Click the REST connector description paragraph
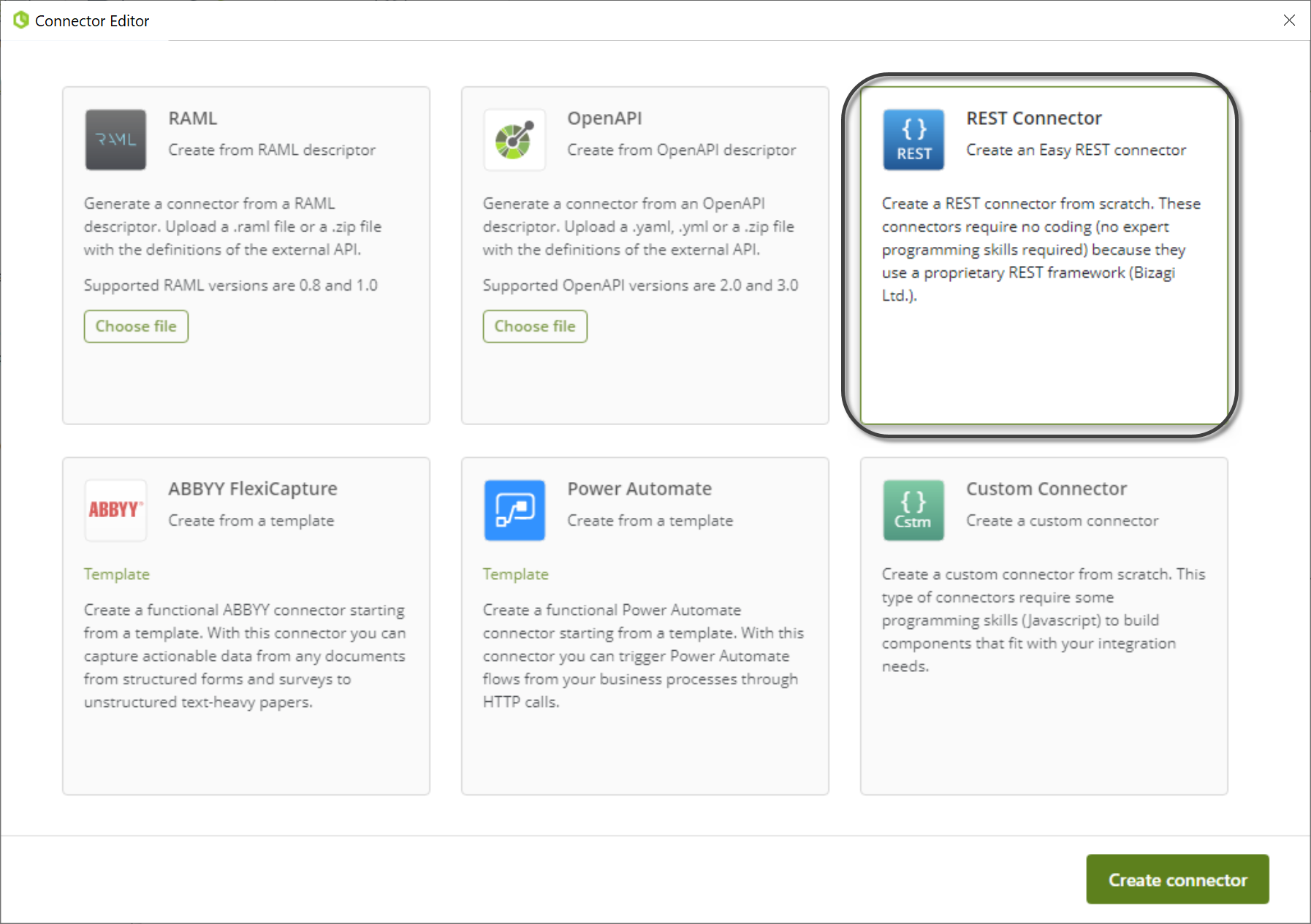The width and height of the screenshot is (1311, 924). (x=1041, y=250)
